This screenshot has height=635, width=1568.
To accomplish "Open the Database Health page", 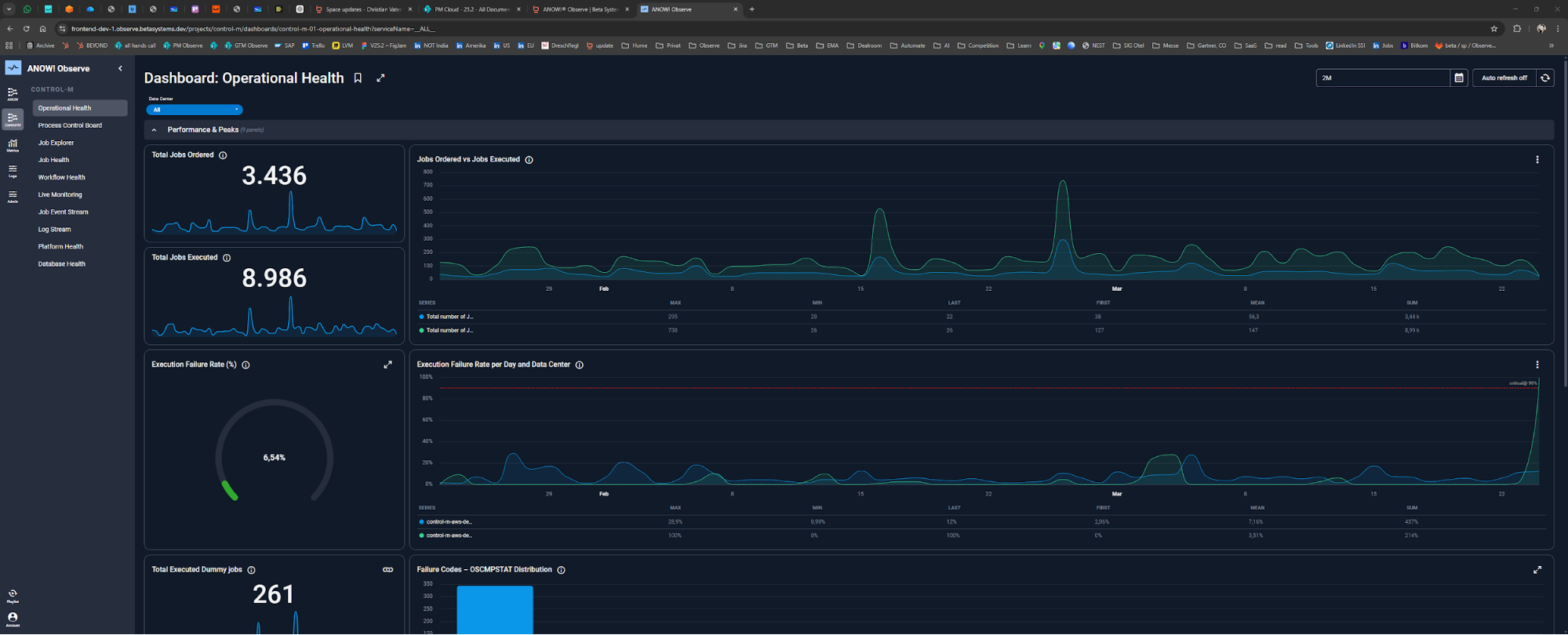I will tap(61, 263).
